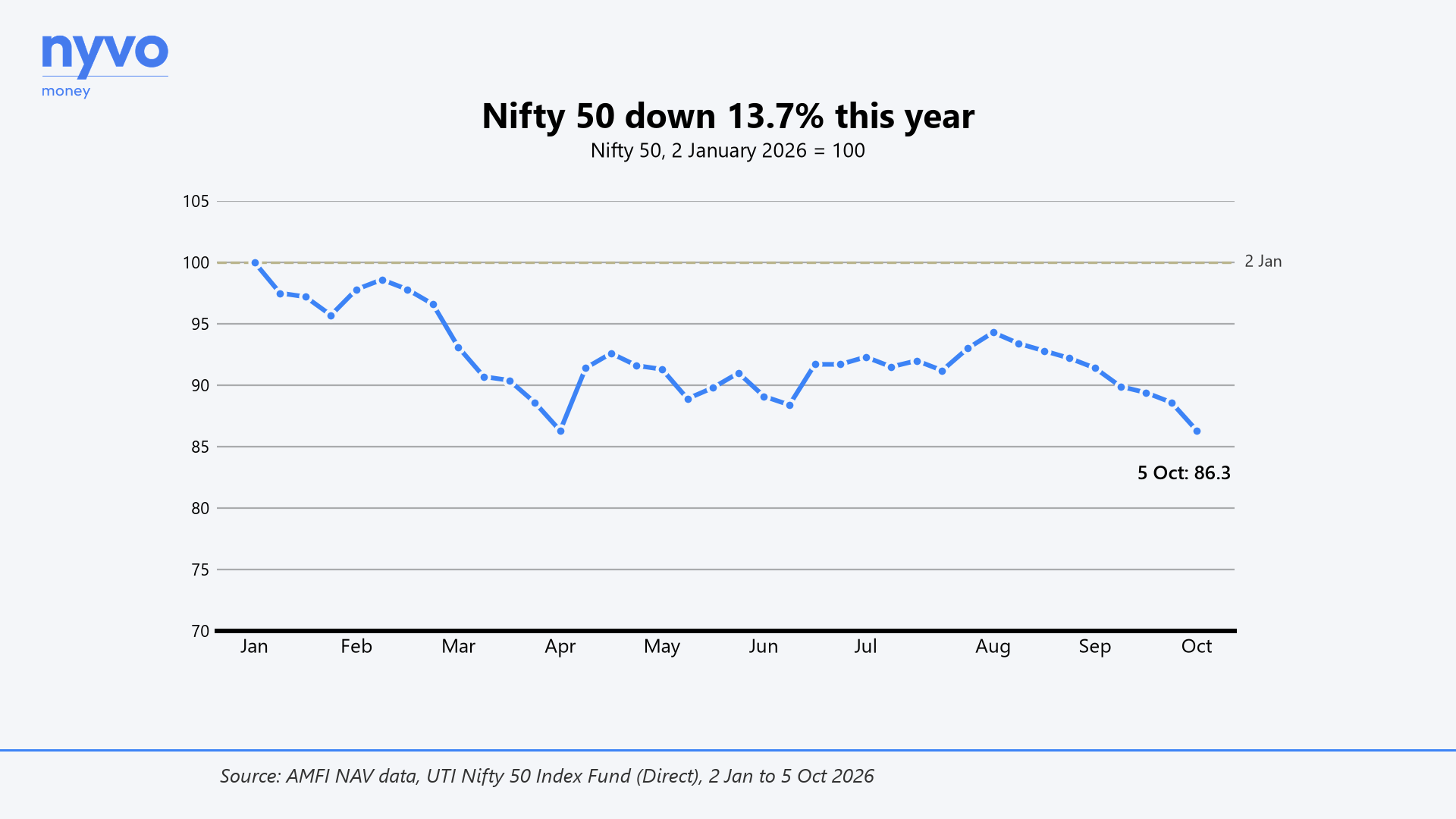The width and height of the screenshot is (1456, 819).
Task: Click the April low data point
Action: coord(560,431)
